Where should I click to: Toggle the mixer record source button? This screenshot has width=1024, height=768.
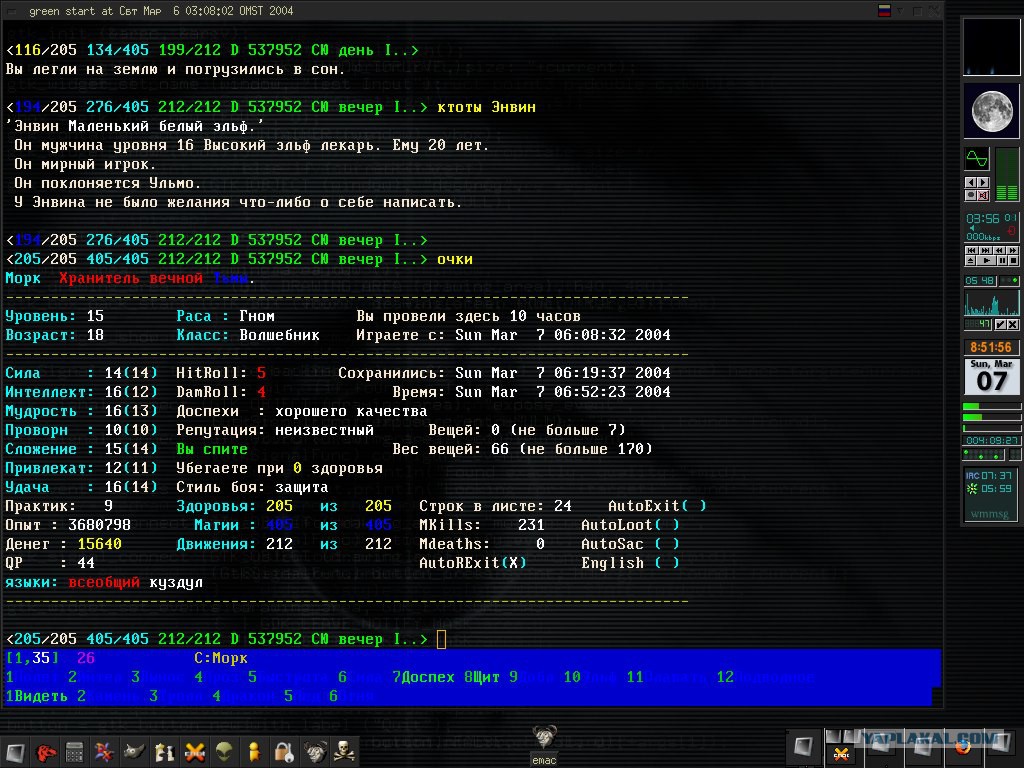[x=970, y=195]
